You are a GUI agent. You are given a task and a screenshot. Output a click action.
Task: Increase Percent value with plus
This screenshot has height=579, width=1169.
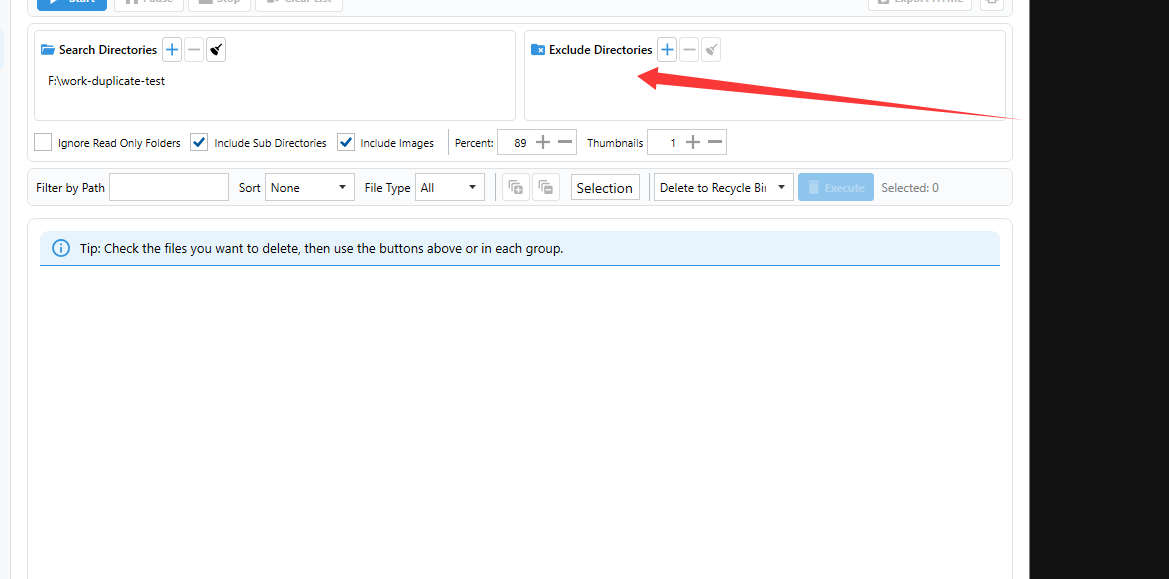(x=543, y=142)
